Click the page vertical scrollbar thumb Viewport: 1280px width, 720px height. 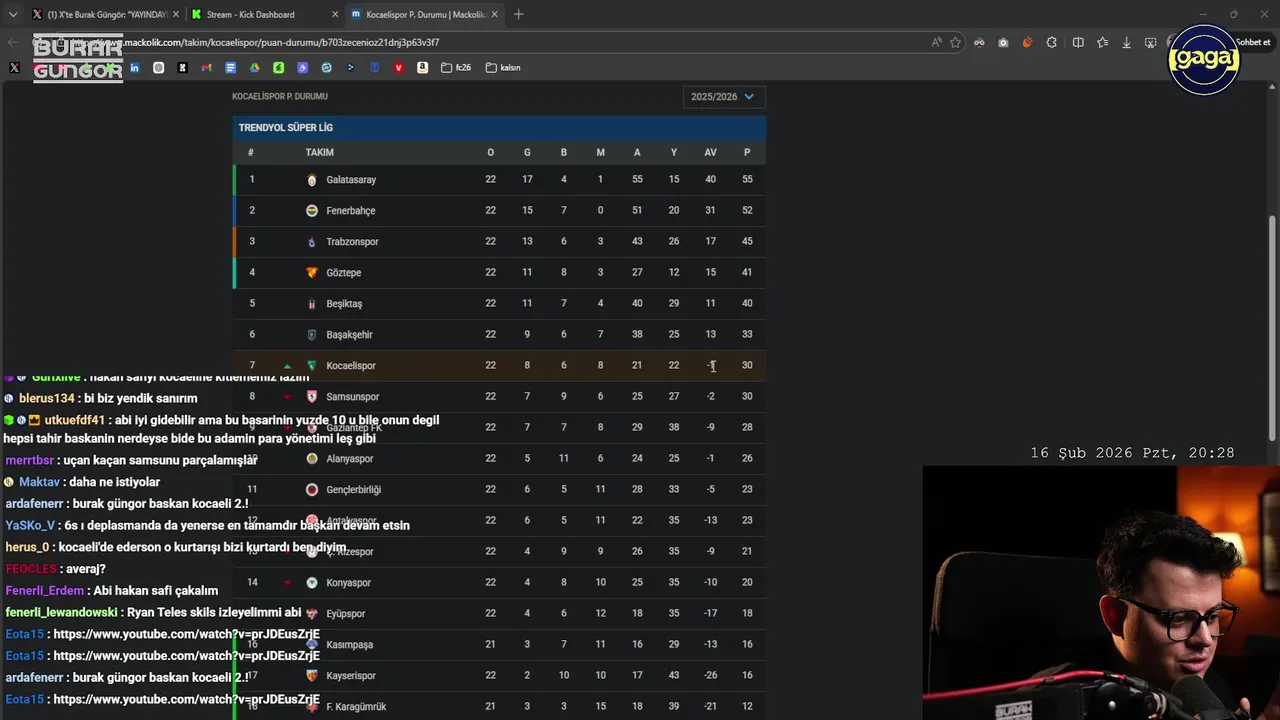pos(1273,328)
